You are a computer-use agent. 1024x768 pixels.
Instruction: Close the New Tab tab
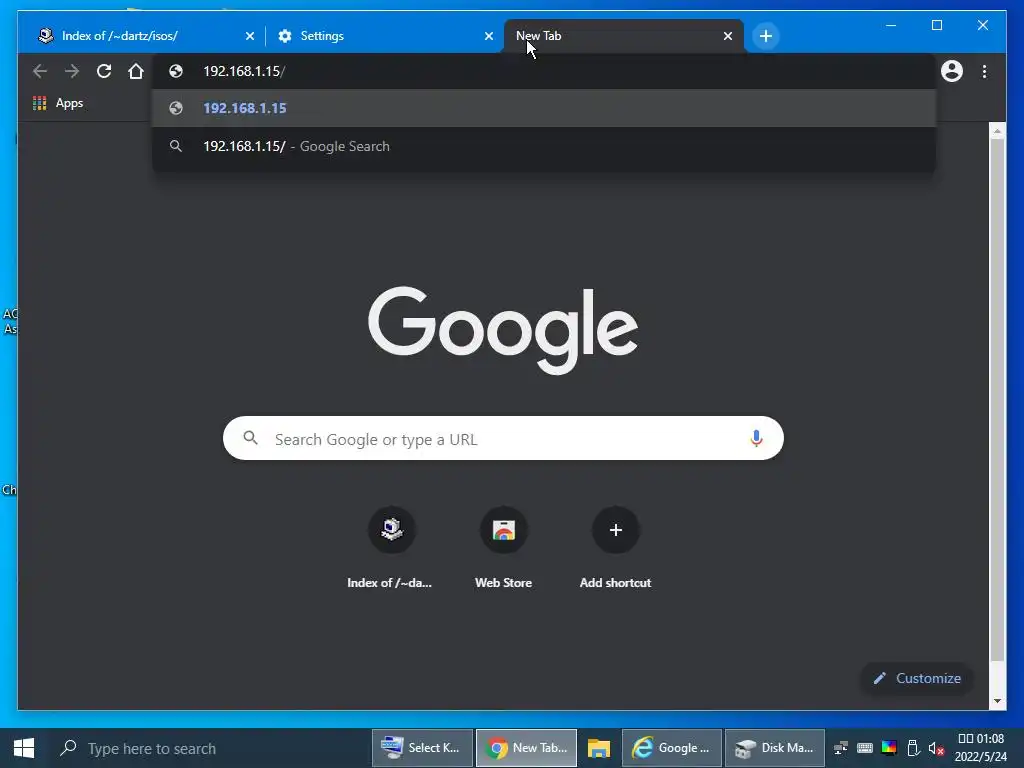[728, 37]
